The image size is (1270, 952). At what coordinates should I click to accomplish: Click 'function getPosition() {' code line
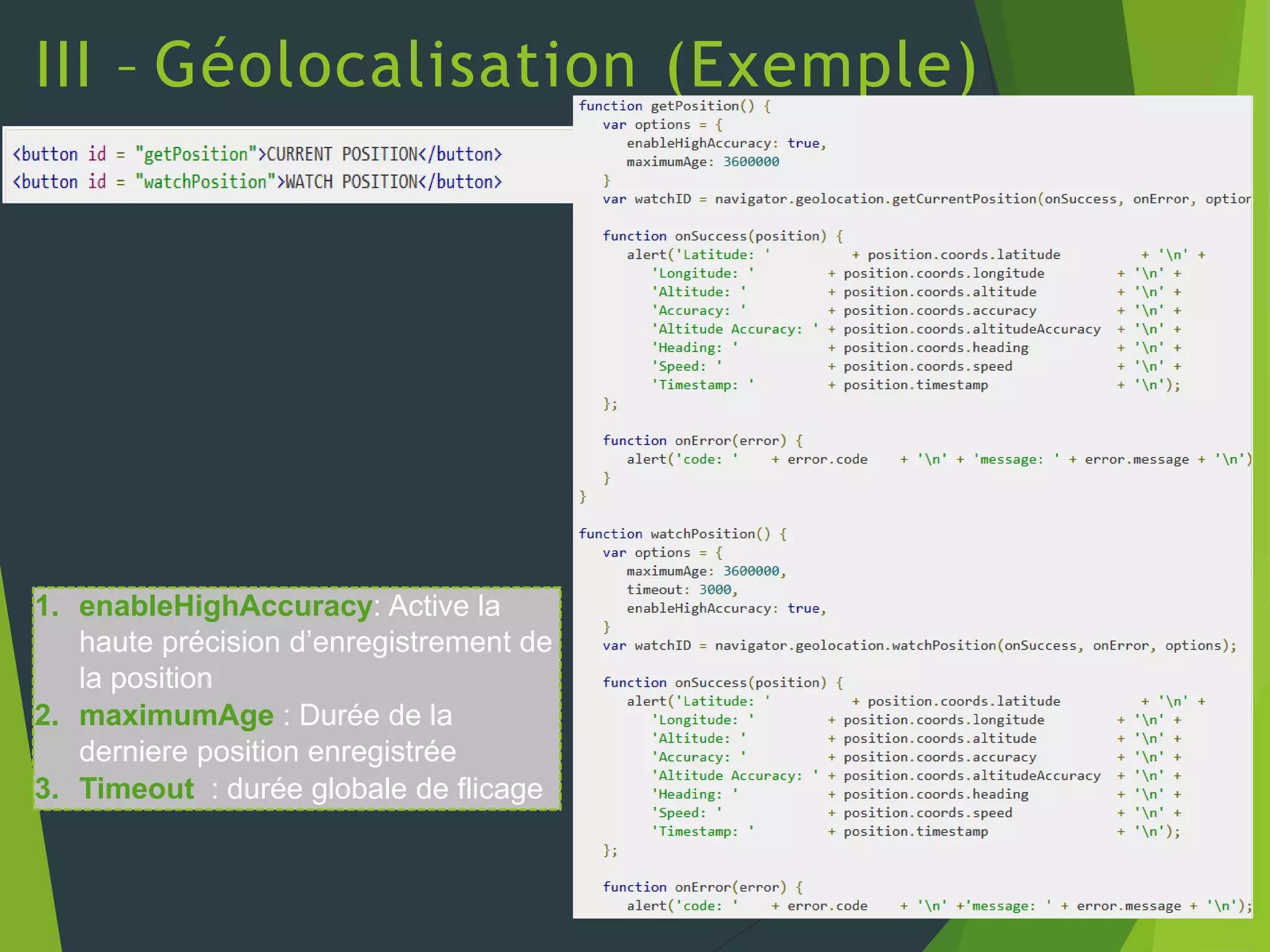[675, 106]
